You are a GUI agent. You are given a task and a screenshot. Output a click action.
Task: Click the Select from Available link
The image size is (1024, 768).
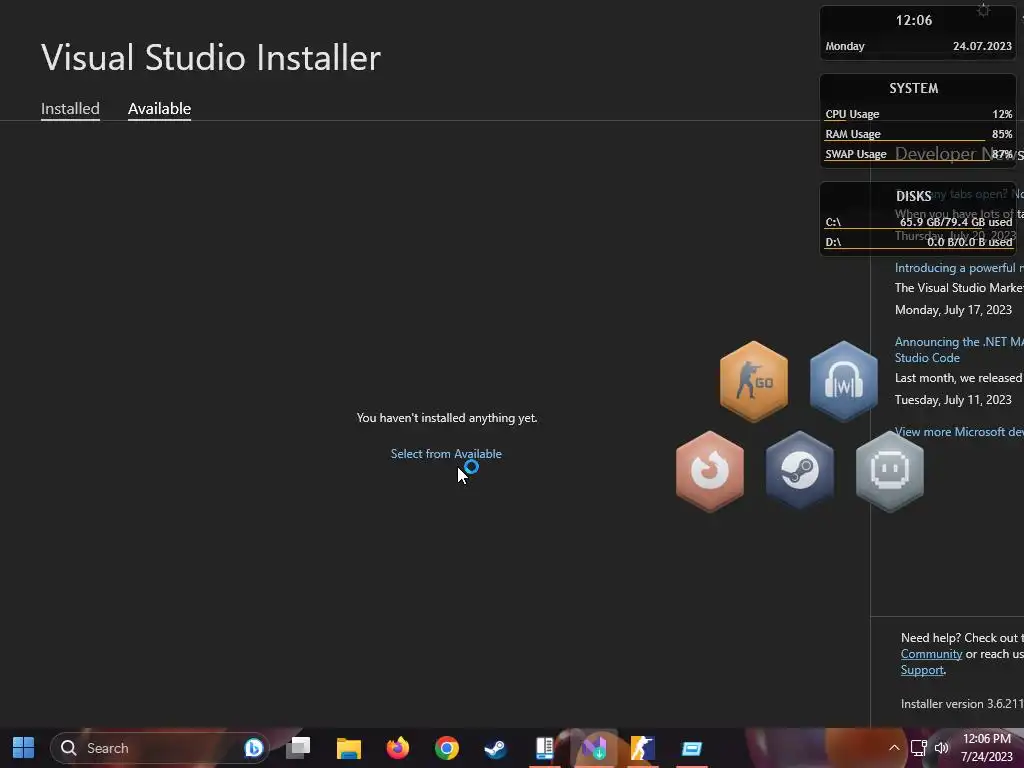click(x=446, y=454)
